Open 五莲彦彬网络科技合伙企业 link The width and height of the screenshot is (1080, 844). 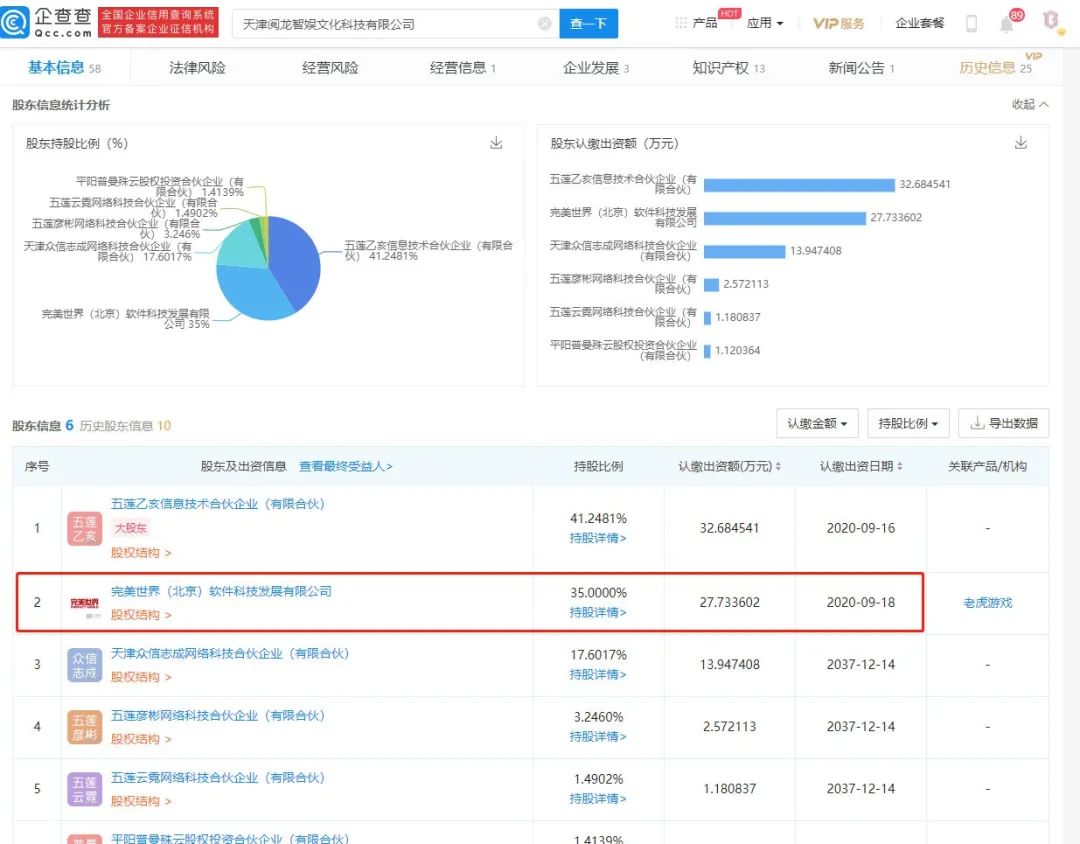(218, 715)
